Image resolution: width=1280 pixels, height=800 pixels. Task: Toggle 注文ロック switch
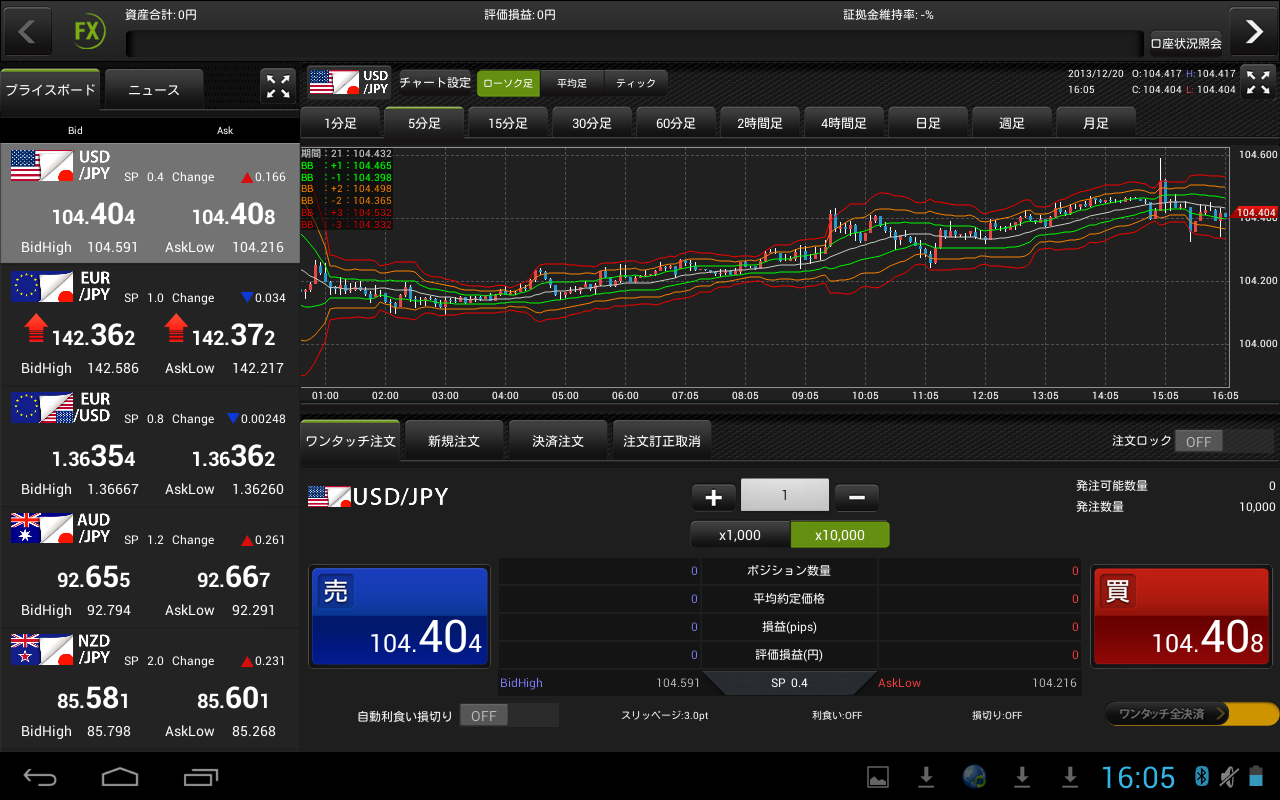click(x=1224, y=441)
